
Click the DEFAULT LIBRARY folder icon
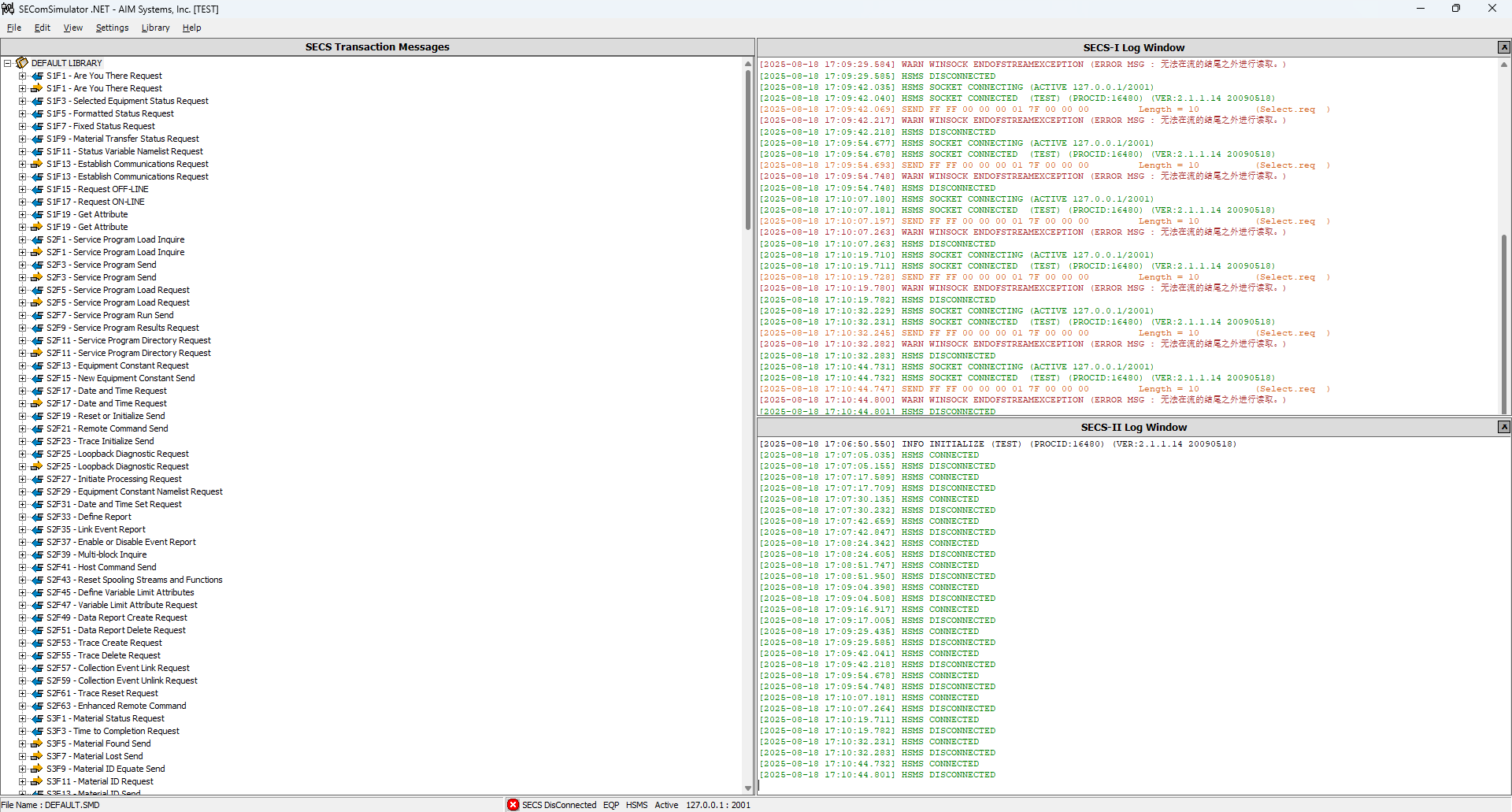click(22, 63)
